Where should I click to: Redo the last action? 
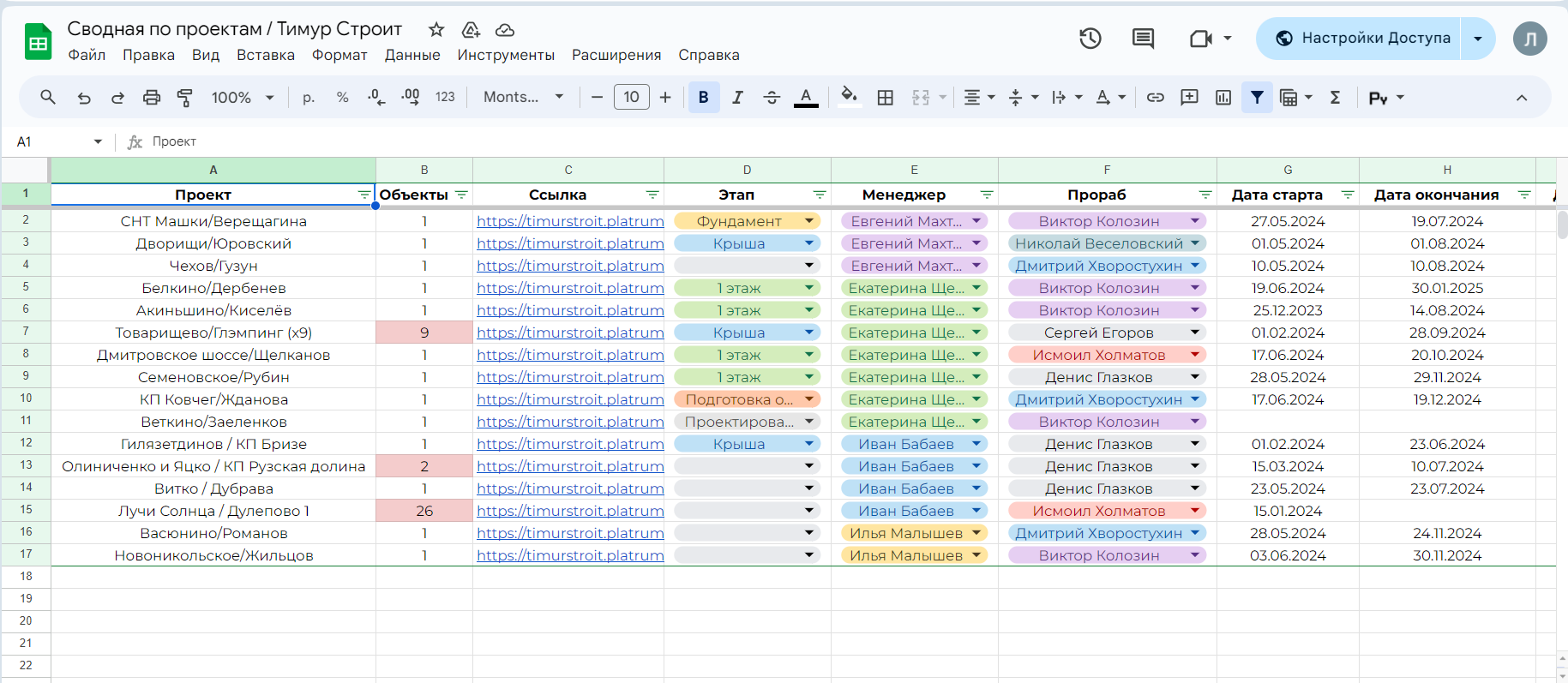(x=117, y=98)
